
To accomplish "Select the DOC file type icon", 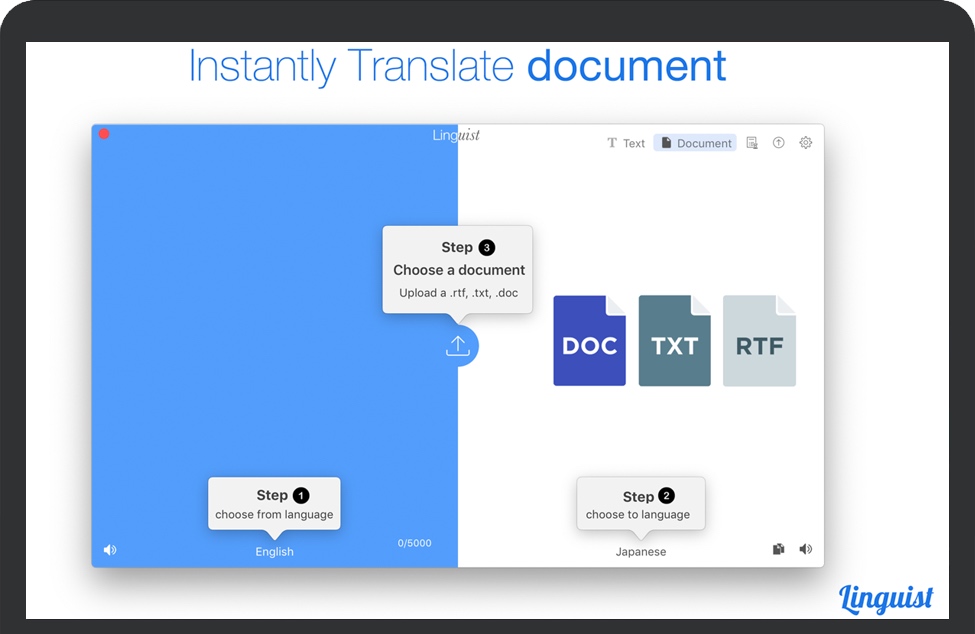I will point(589,341).
